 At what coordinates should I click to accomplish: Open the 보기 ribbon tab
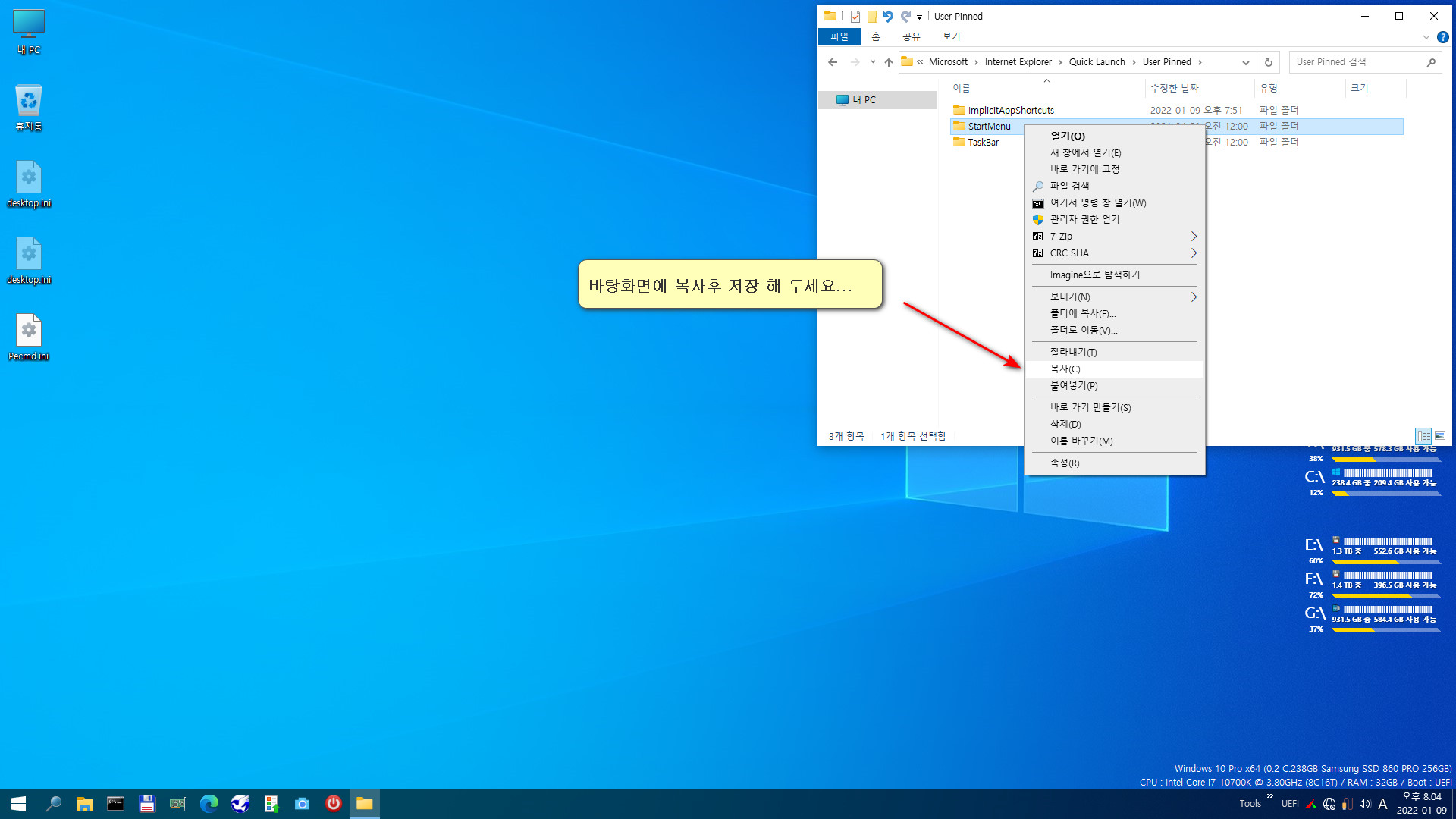coord(951,36)
